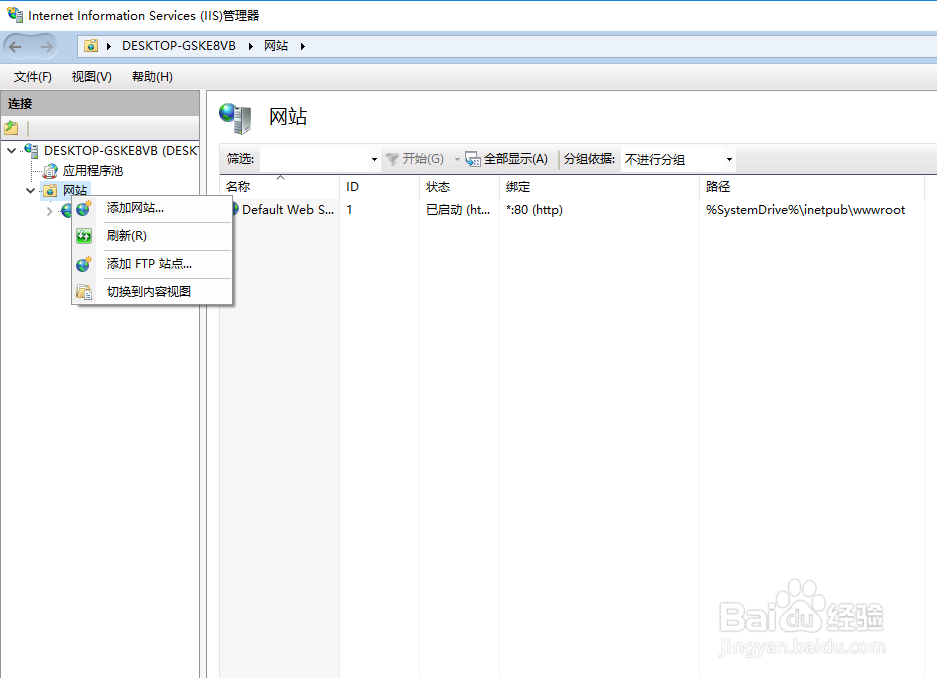Click the arrow before DESKTOP-GSKE8VB in breadcrumb
This screenshot has width=937, height=679.
(109, 46)
